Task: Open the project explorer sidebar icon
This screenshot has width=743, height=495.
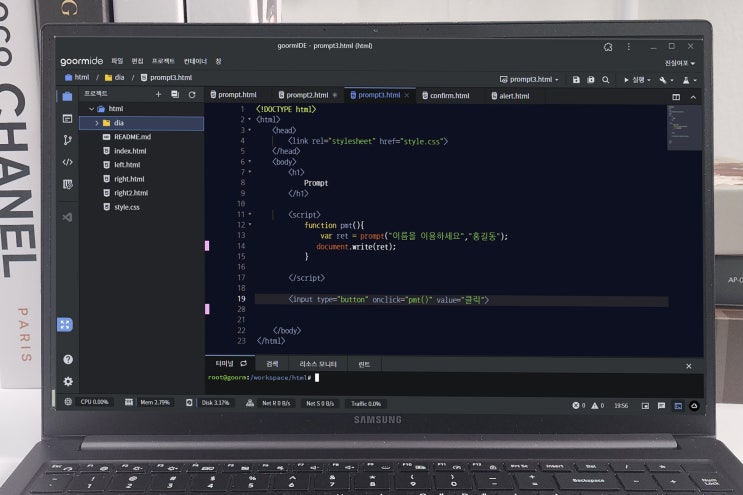Action: click(x=67, y=96)
